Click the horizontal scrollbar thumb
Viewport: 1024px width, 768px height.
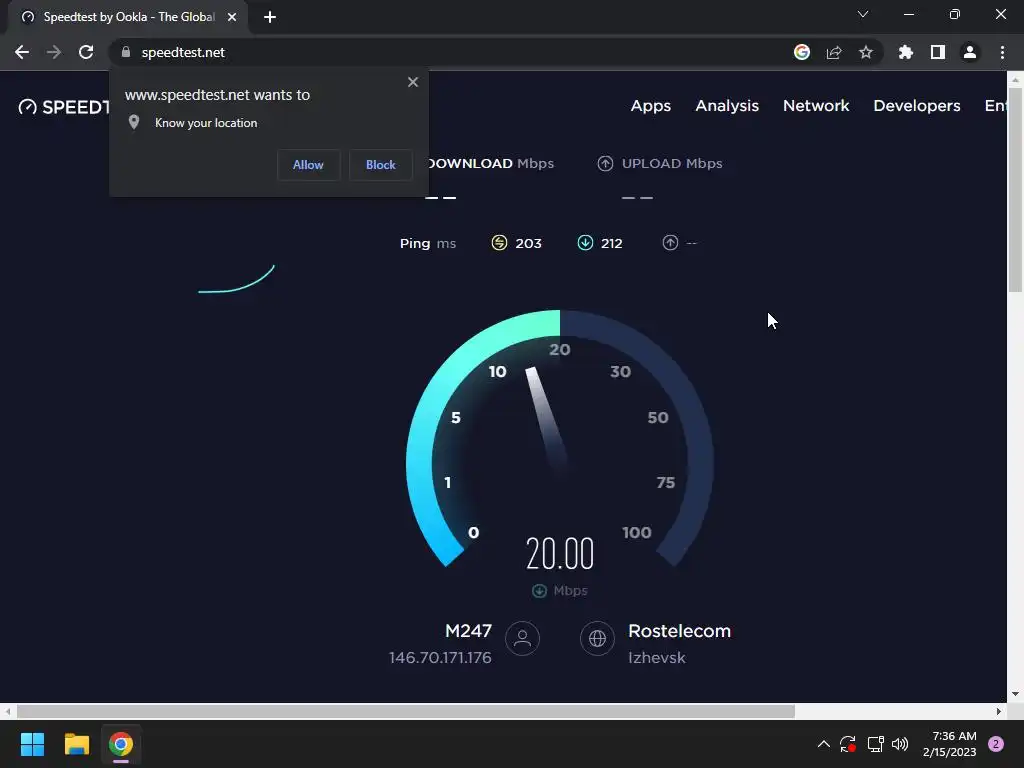pyautogui.click(x=406, y=711)
